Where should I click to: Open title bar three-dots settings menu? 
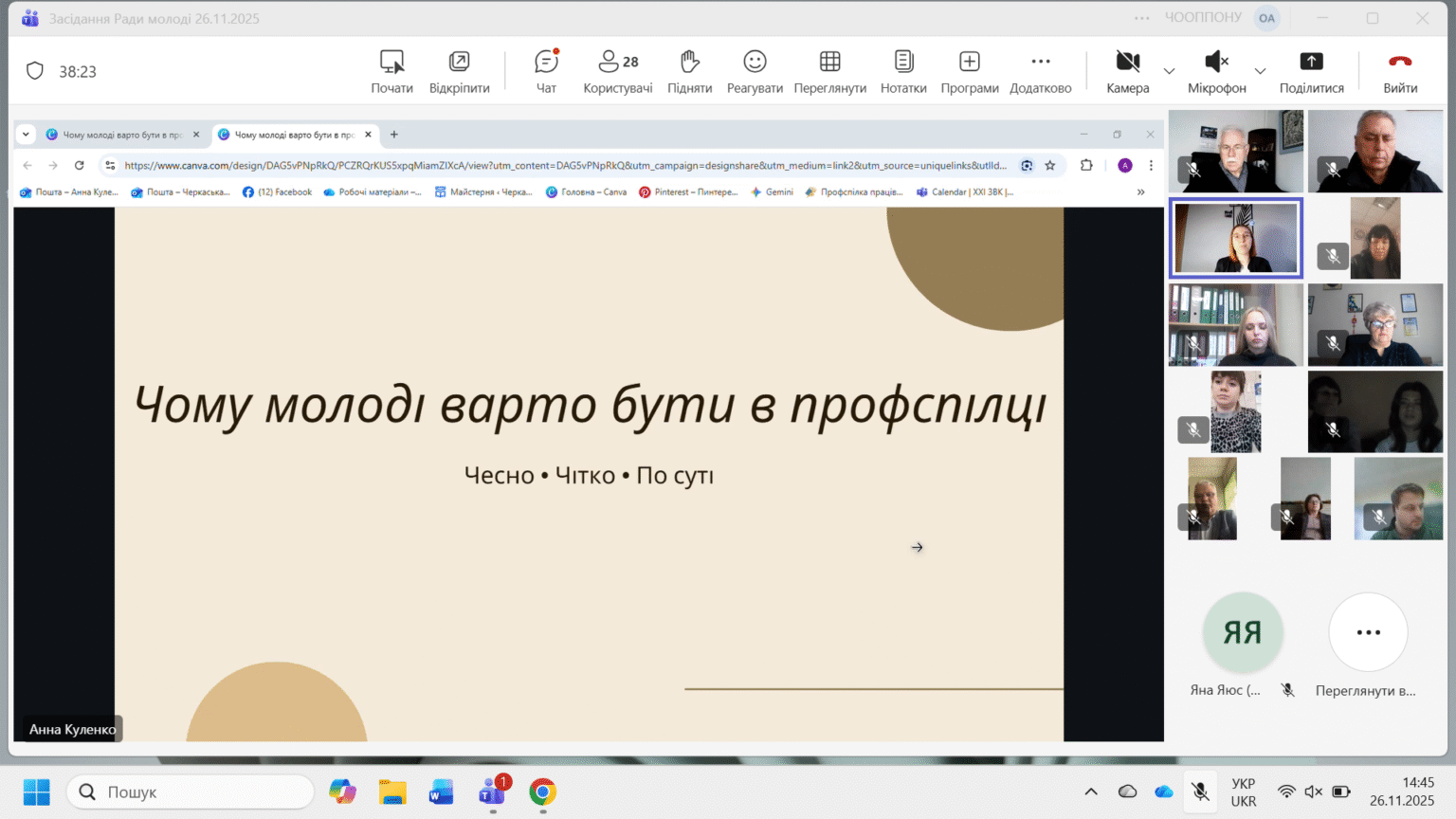pyautogui.click(x=1141, y=18)
